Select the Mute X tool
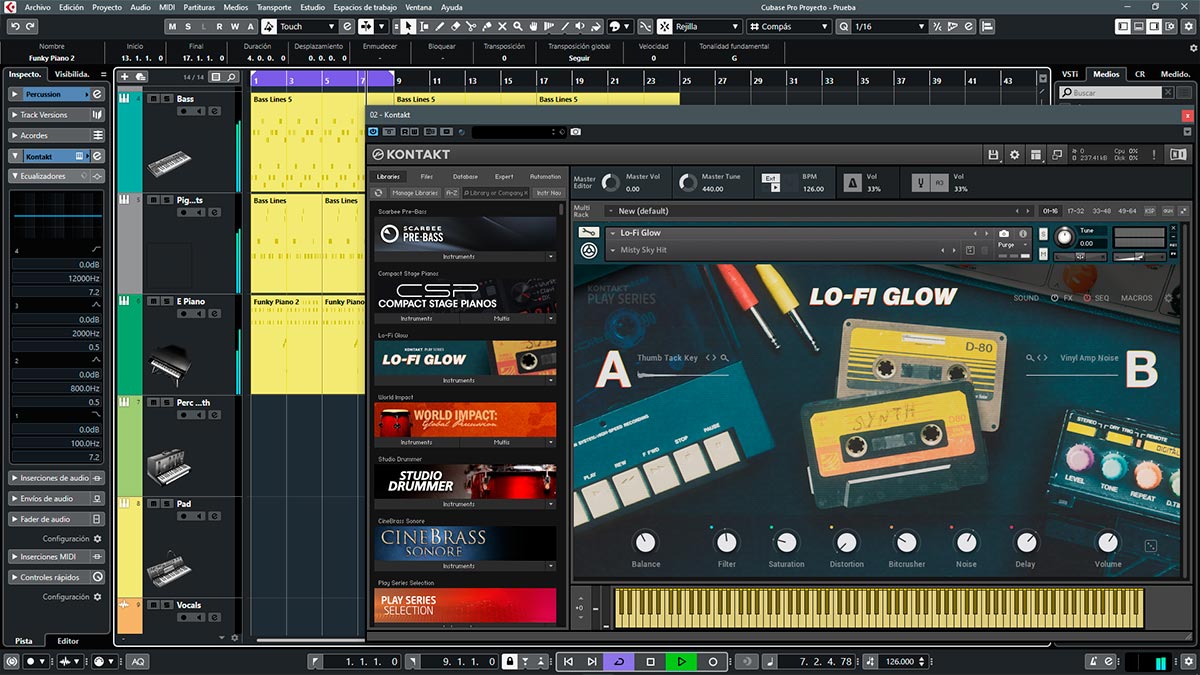Screen dimensions: 1200x675 (502, 26)
